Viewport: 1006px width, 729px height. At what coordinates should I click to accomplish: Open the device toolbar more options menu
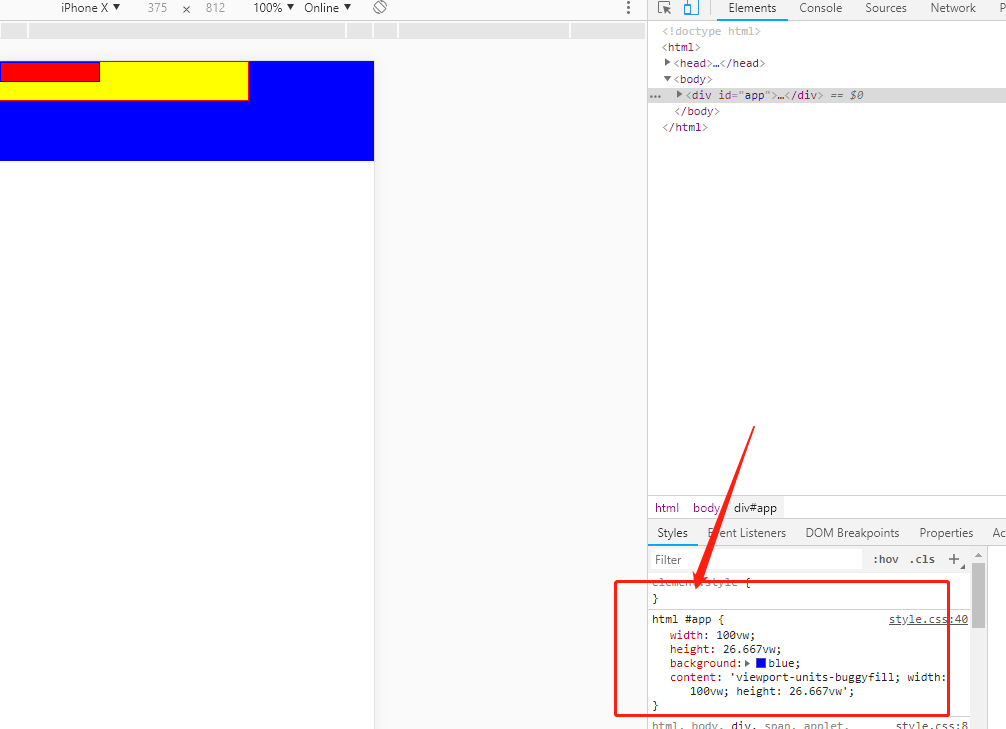tap(628, 8)
